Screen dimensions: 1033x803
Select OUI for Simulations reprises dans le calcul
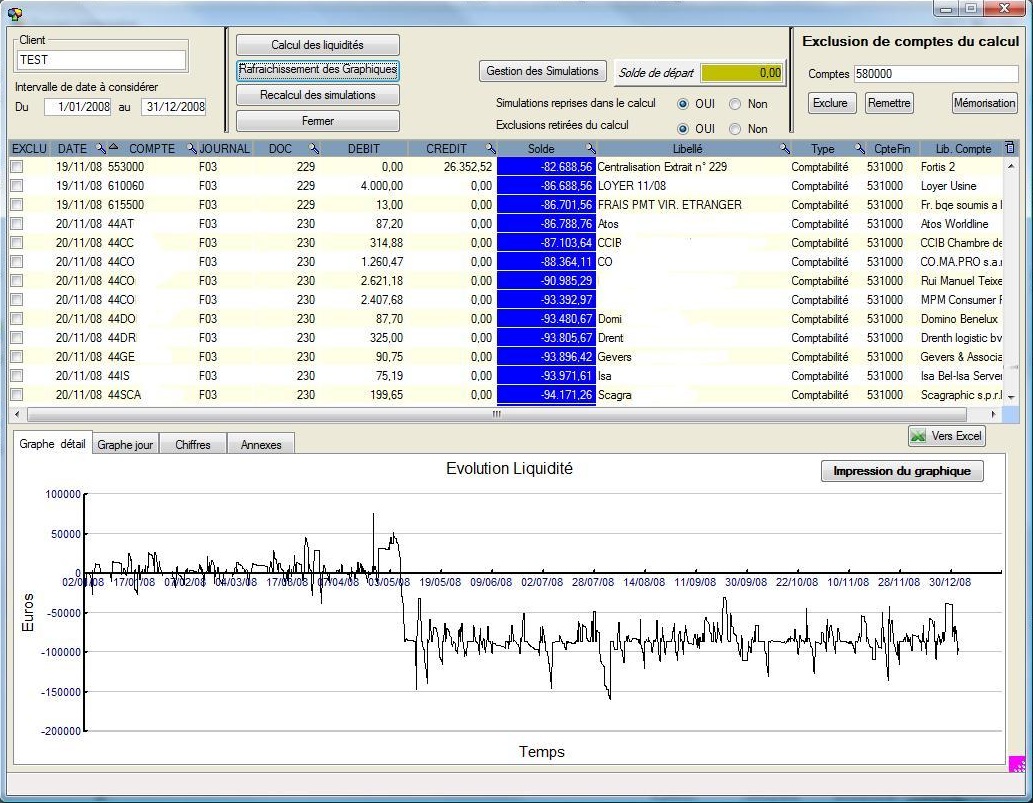(683, 104)
